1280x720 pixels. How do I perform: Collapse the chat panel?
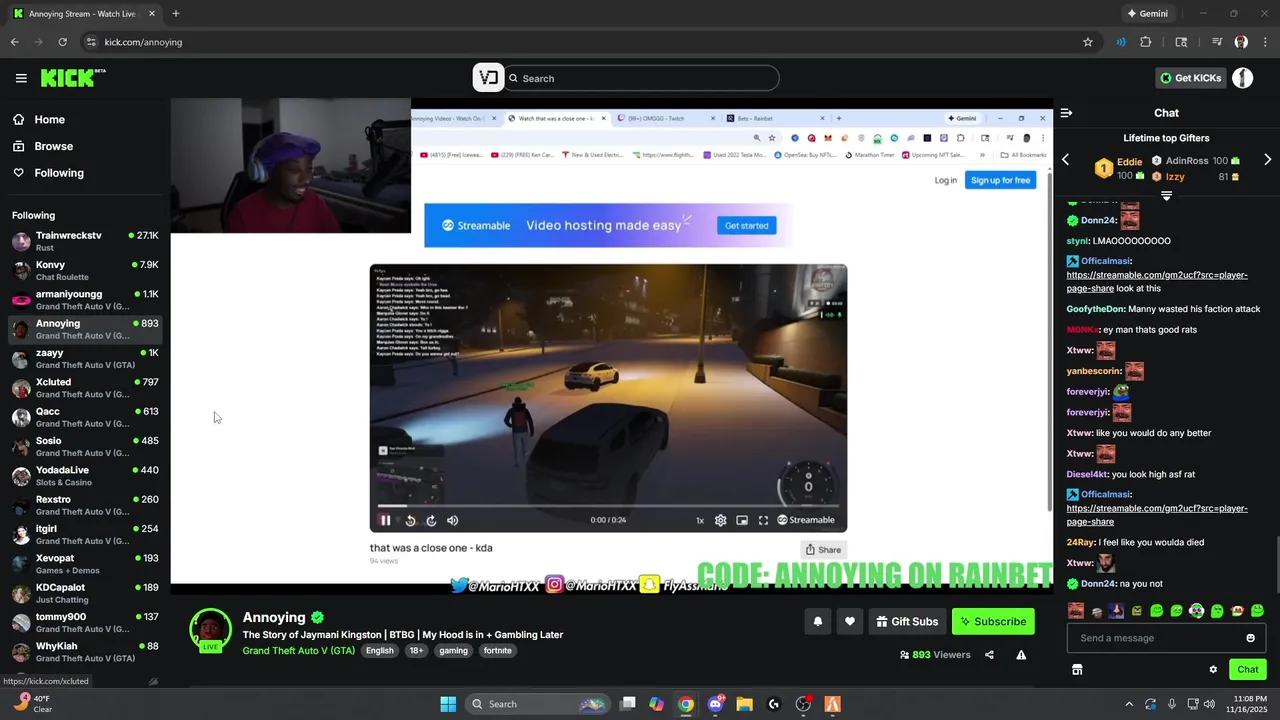1066,113
